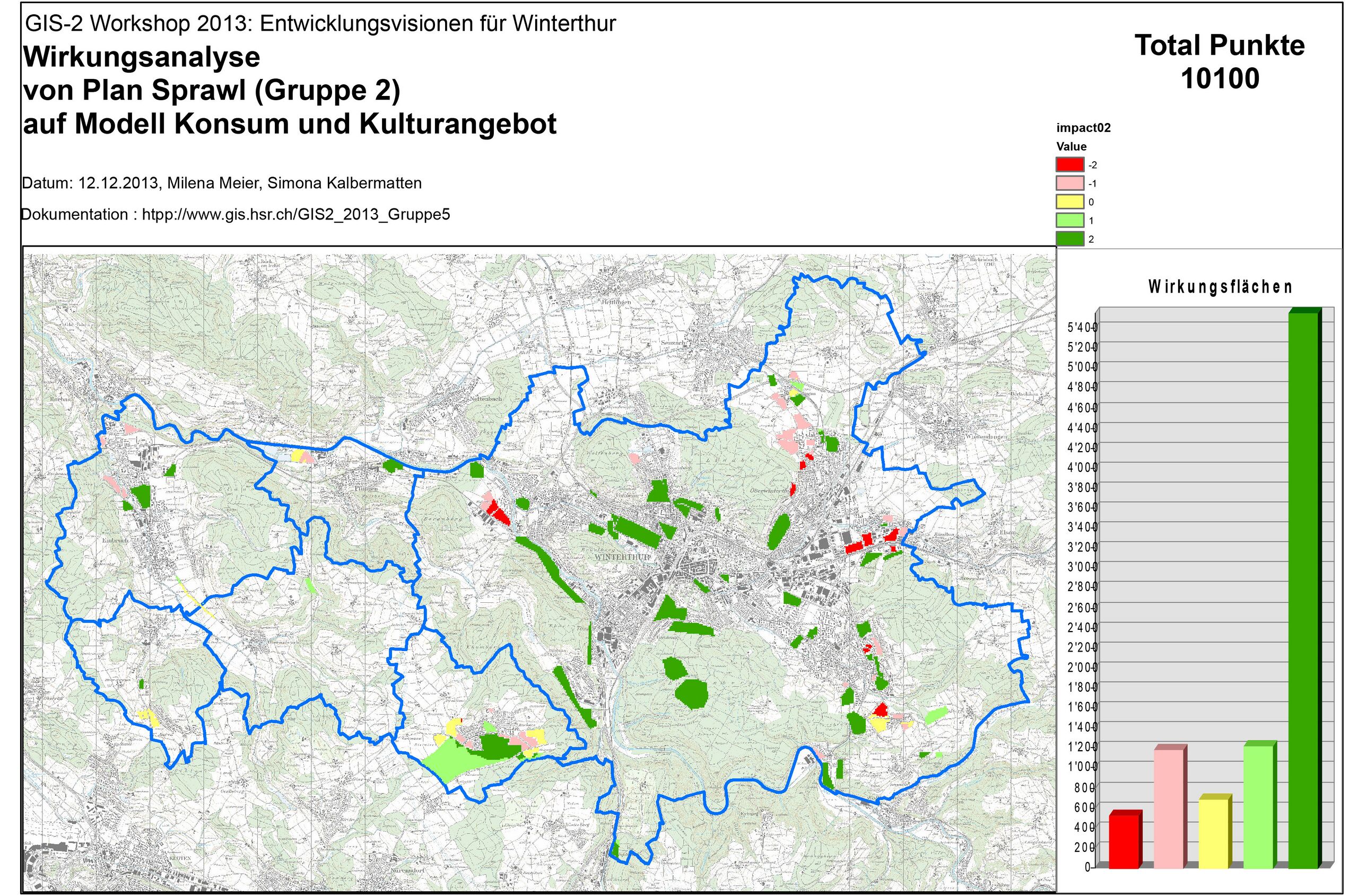Click the pink bar in the chart

1168,809
